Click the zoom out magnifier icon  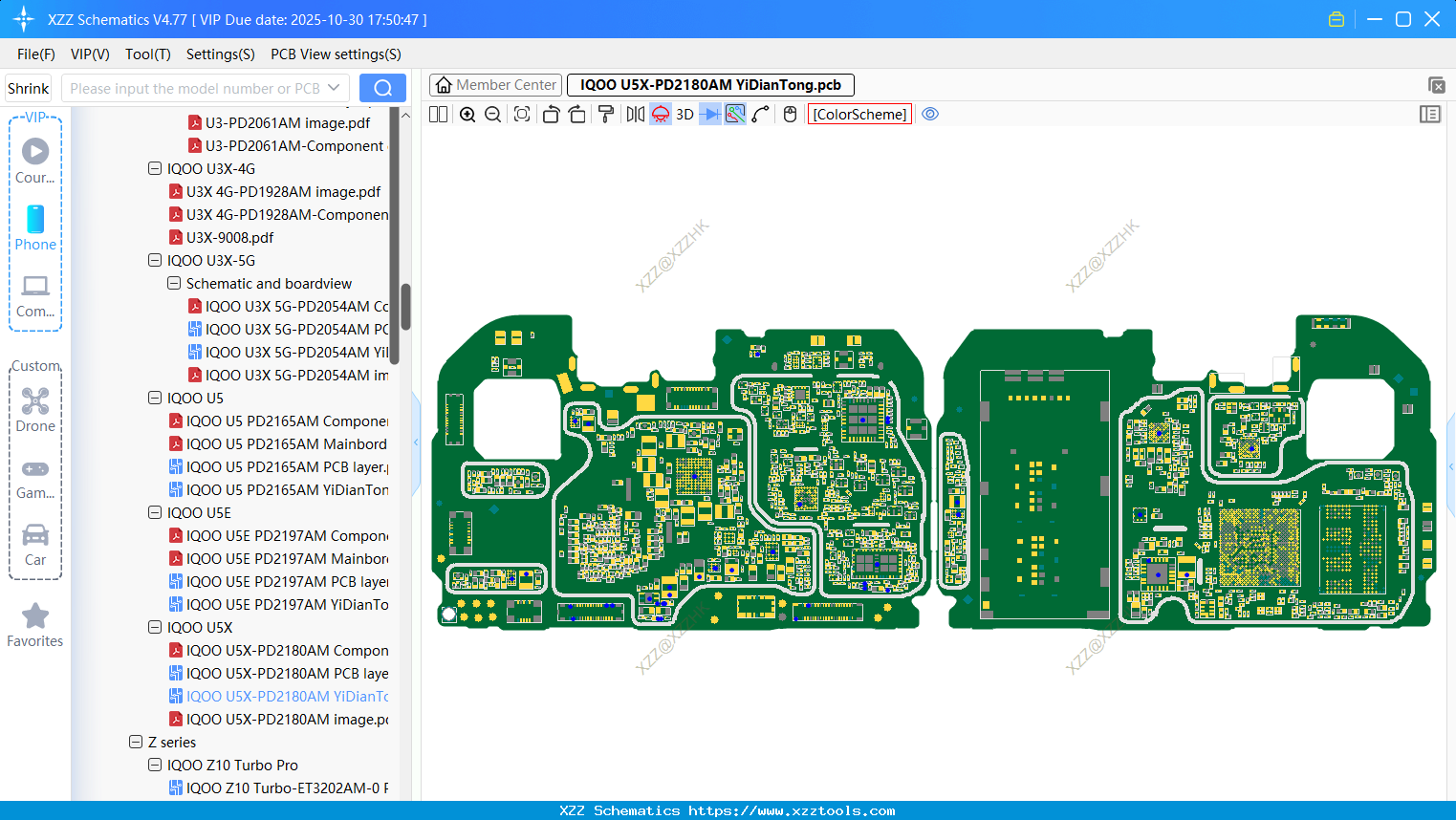pos(493,115)
